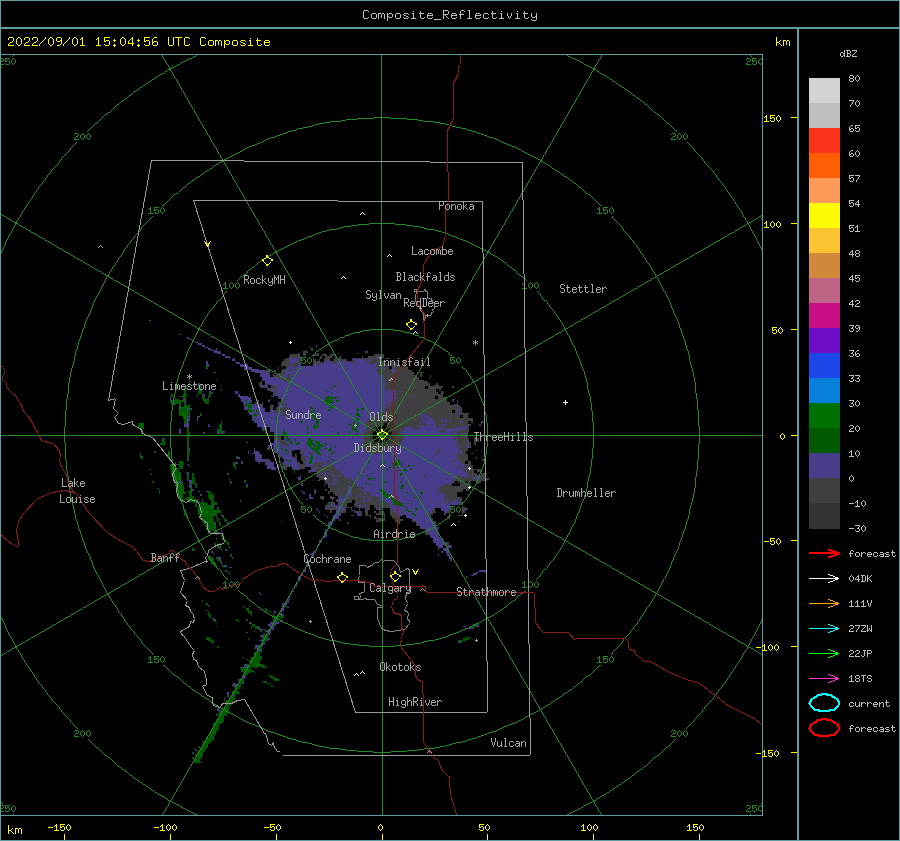Click the Blackfalds label
The width and height of the screenshot is (900, 841).
tap(425, 277)
